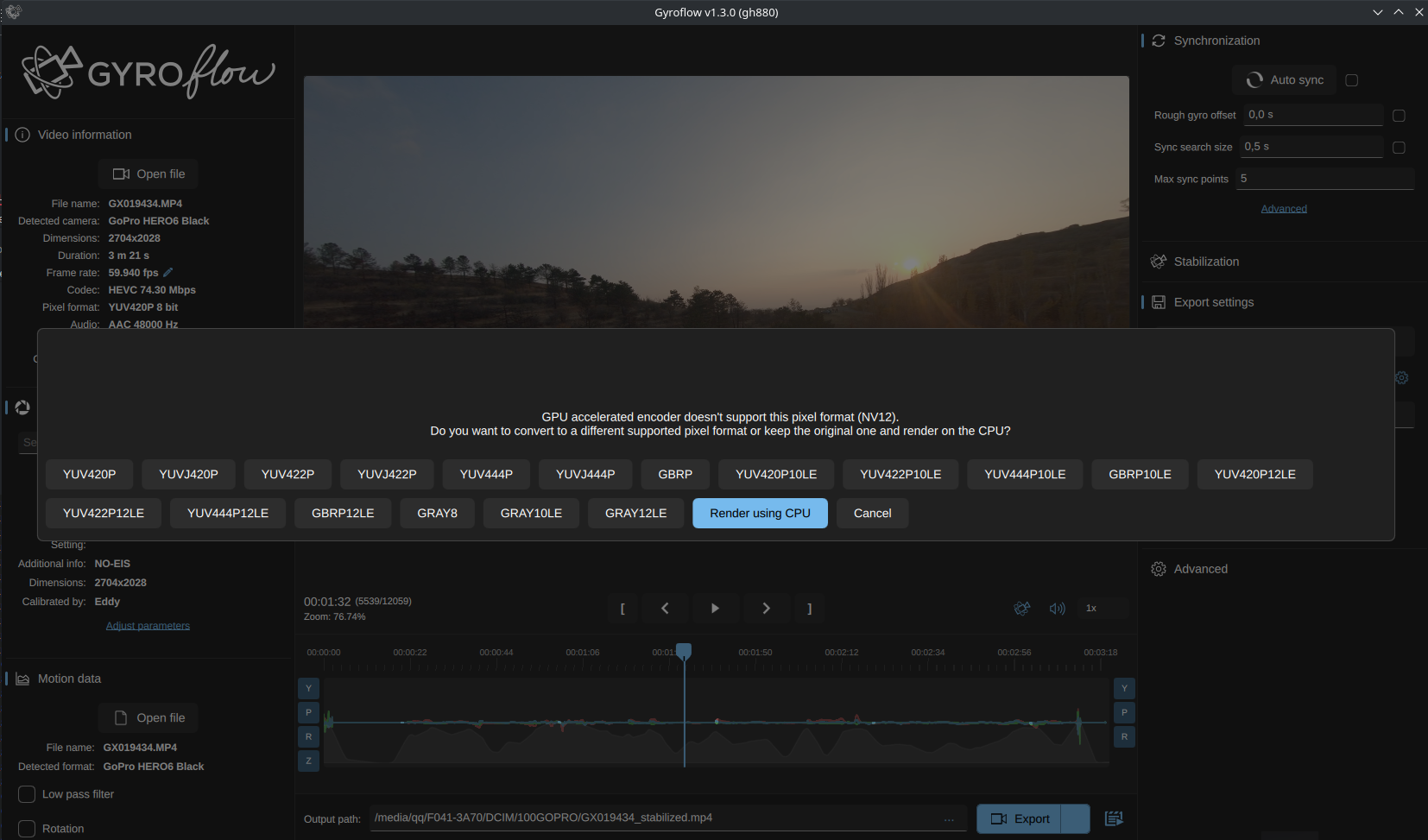1428x840 pixels.
Task: Choose Render using CPU
Action: (x=760, y=513)
